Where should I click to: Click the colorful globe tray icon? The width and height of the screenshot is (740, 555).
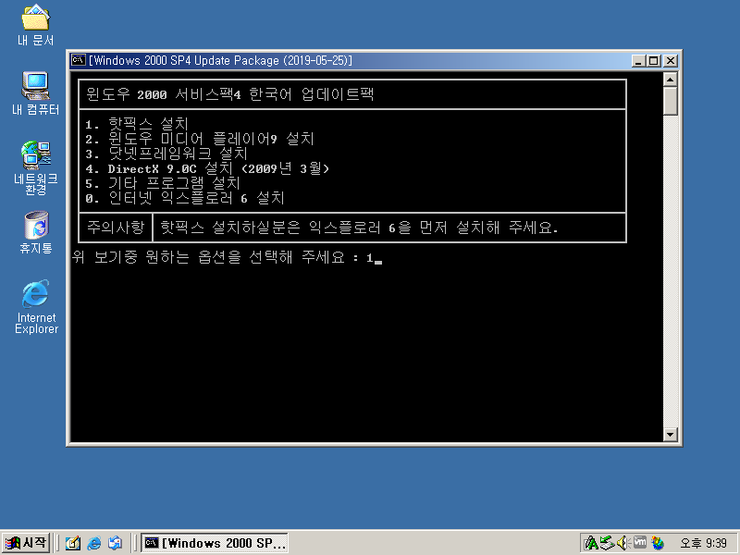(x=657, y=543)
